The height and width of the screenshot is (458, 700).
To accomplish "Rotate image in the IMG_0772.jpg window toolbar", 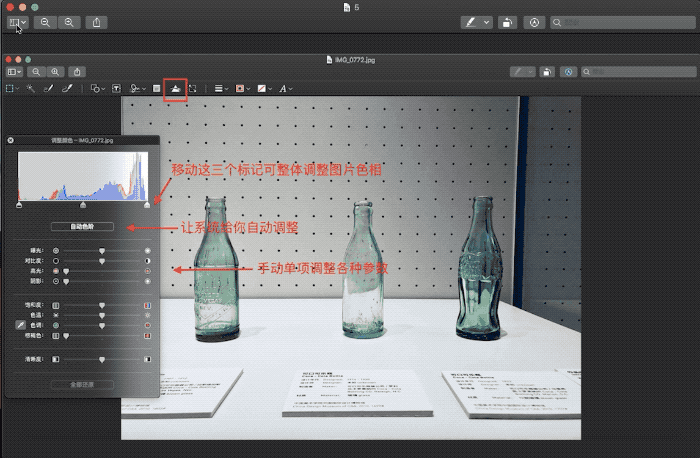I will pyautogui.click(x=547, y=72).
